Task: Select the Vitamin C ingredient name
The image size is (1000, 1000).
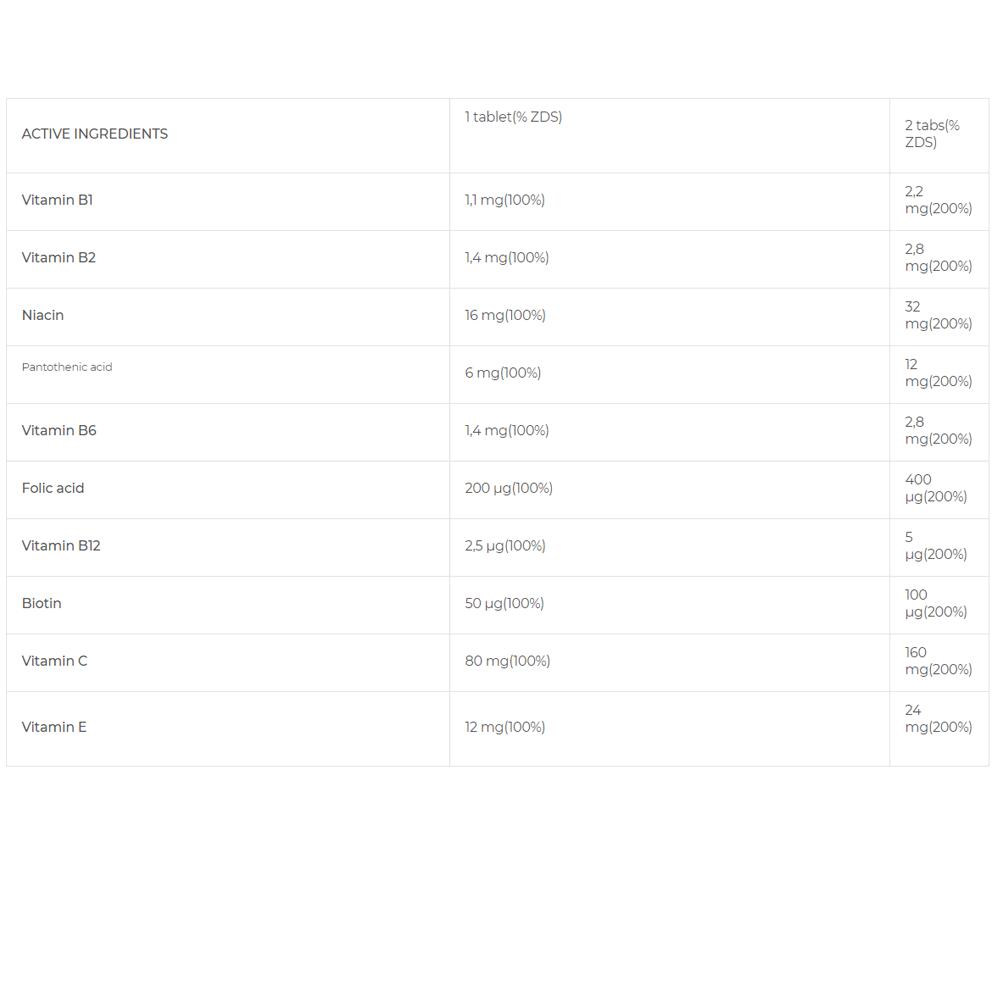Action: (55, 661)
